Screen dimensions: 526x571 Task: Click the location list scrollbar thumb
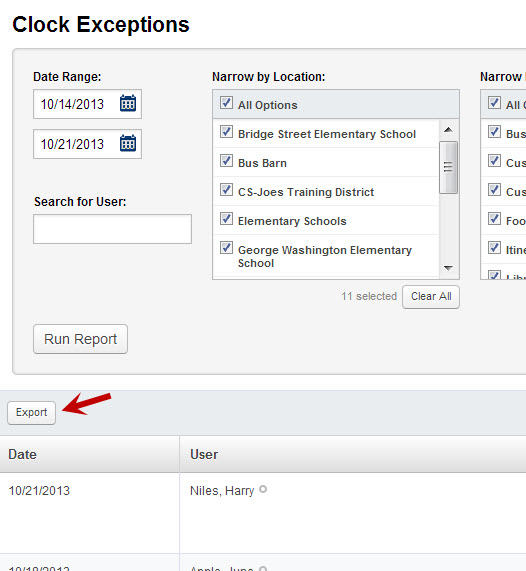448,168
